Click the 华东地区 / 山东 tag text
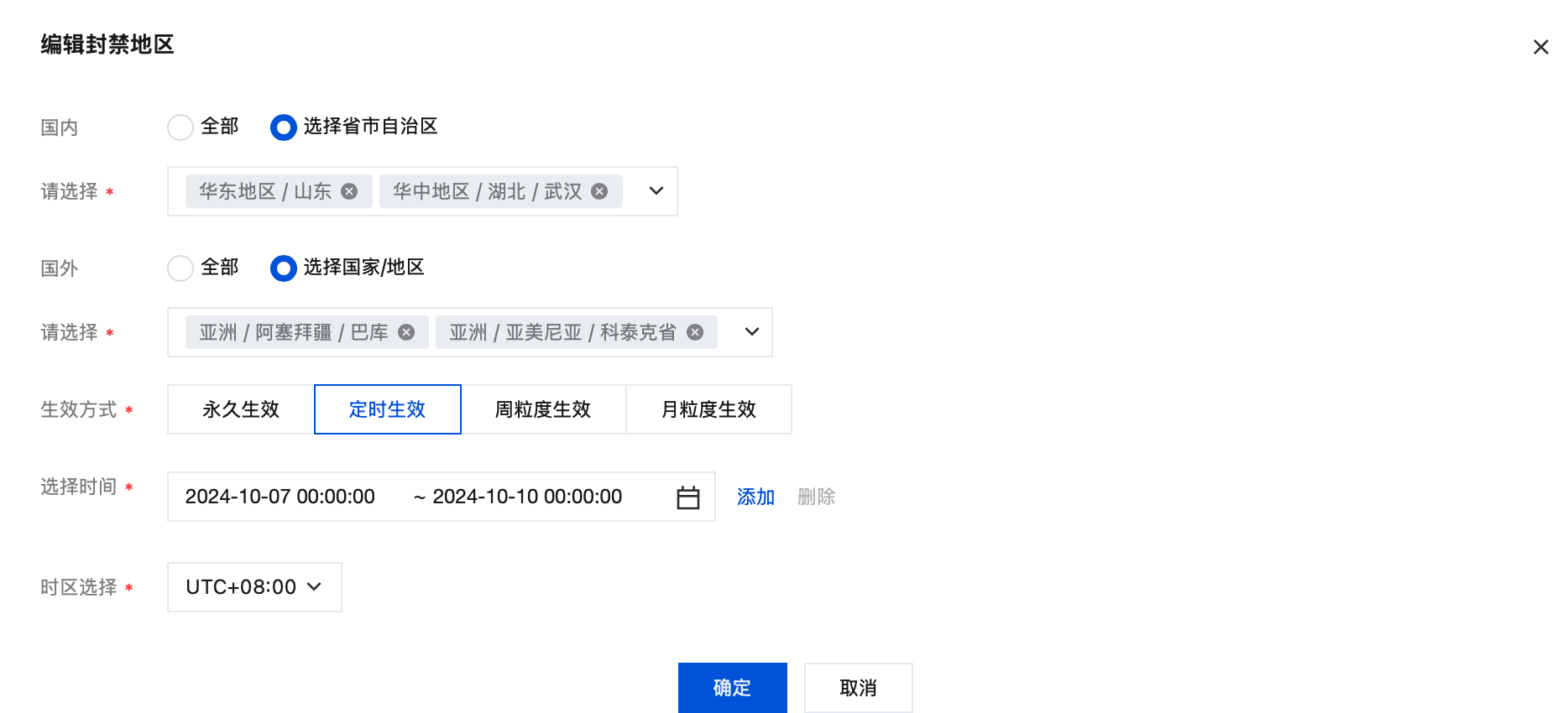This screenshot has height=713, width=1568. 265,191
